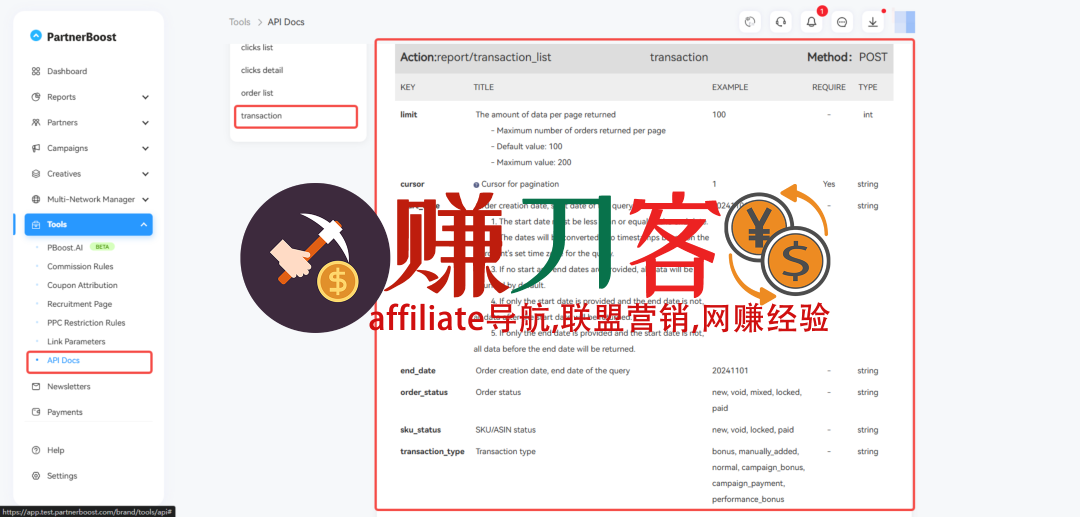The image size is (1080, 517).
Task: Select transaction in the API list
Action: pos(262,116)
